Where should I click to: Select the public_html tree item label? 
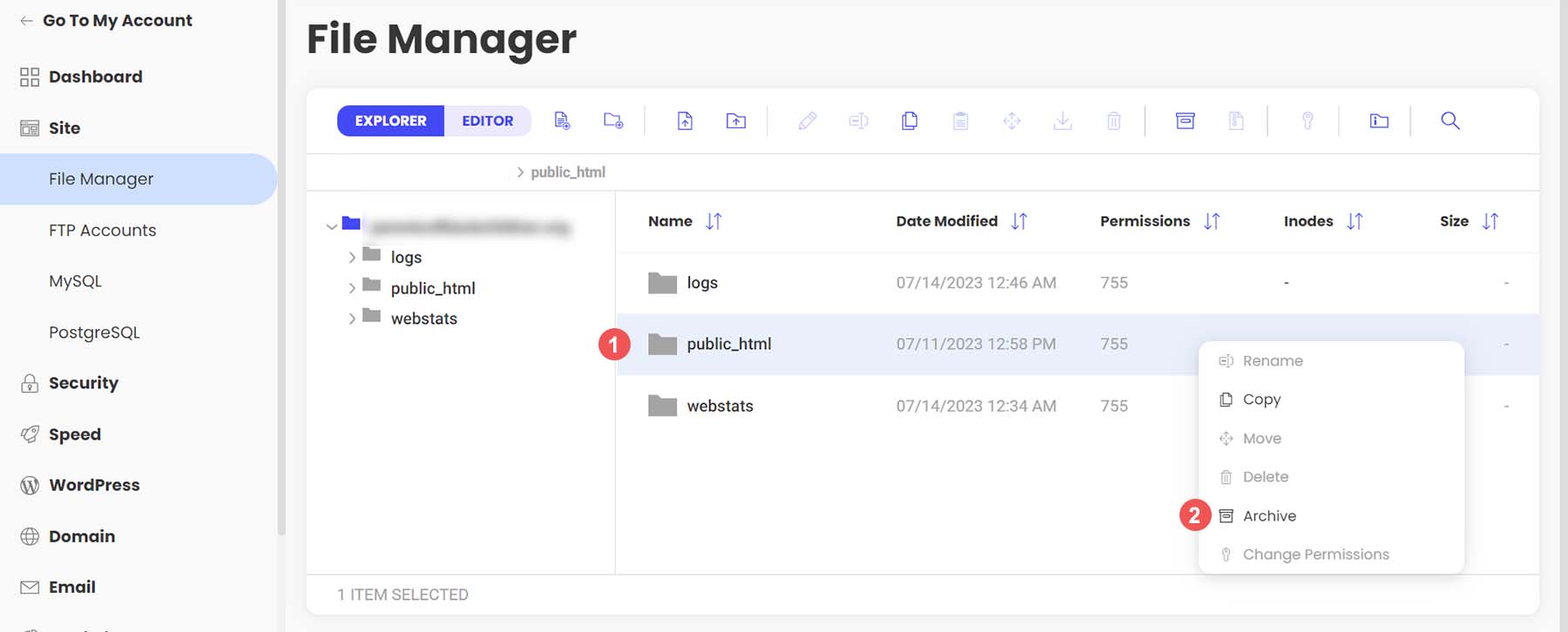tap(433, 288)
